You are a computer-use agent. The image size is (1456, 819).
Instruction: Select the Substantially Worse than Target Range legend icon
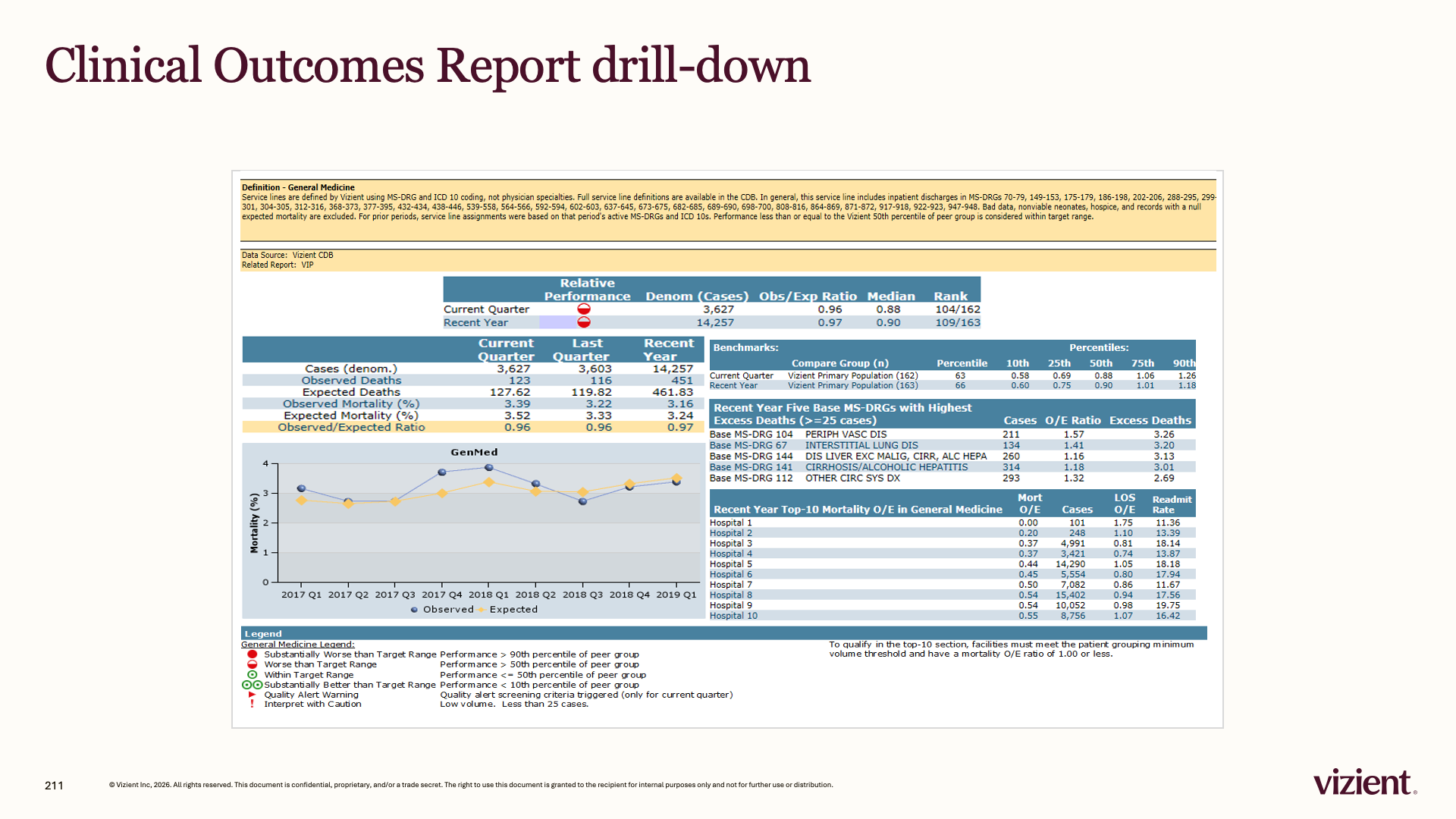click(253, 654)
